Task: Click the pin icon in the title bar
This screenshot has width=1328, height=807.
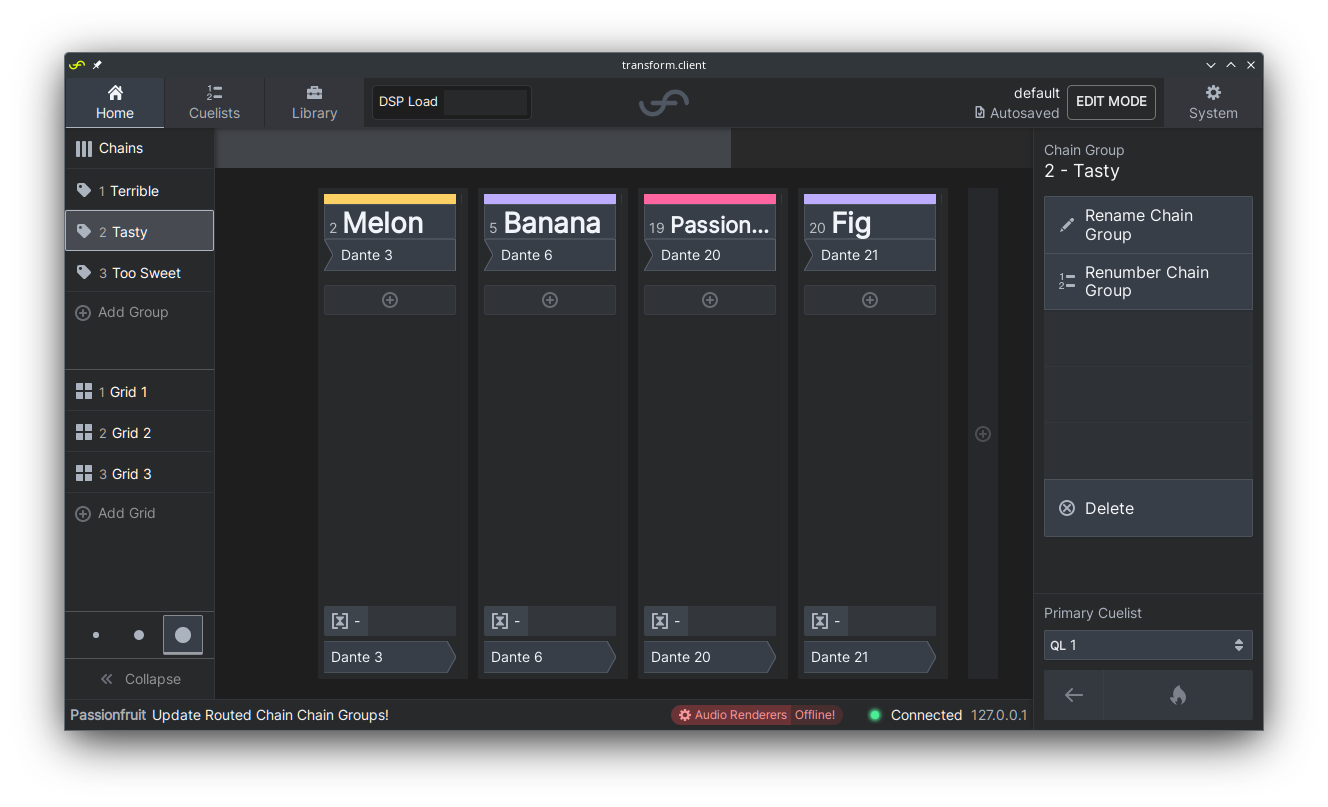Action: [x=97, y=65]
